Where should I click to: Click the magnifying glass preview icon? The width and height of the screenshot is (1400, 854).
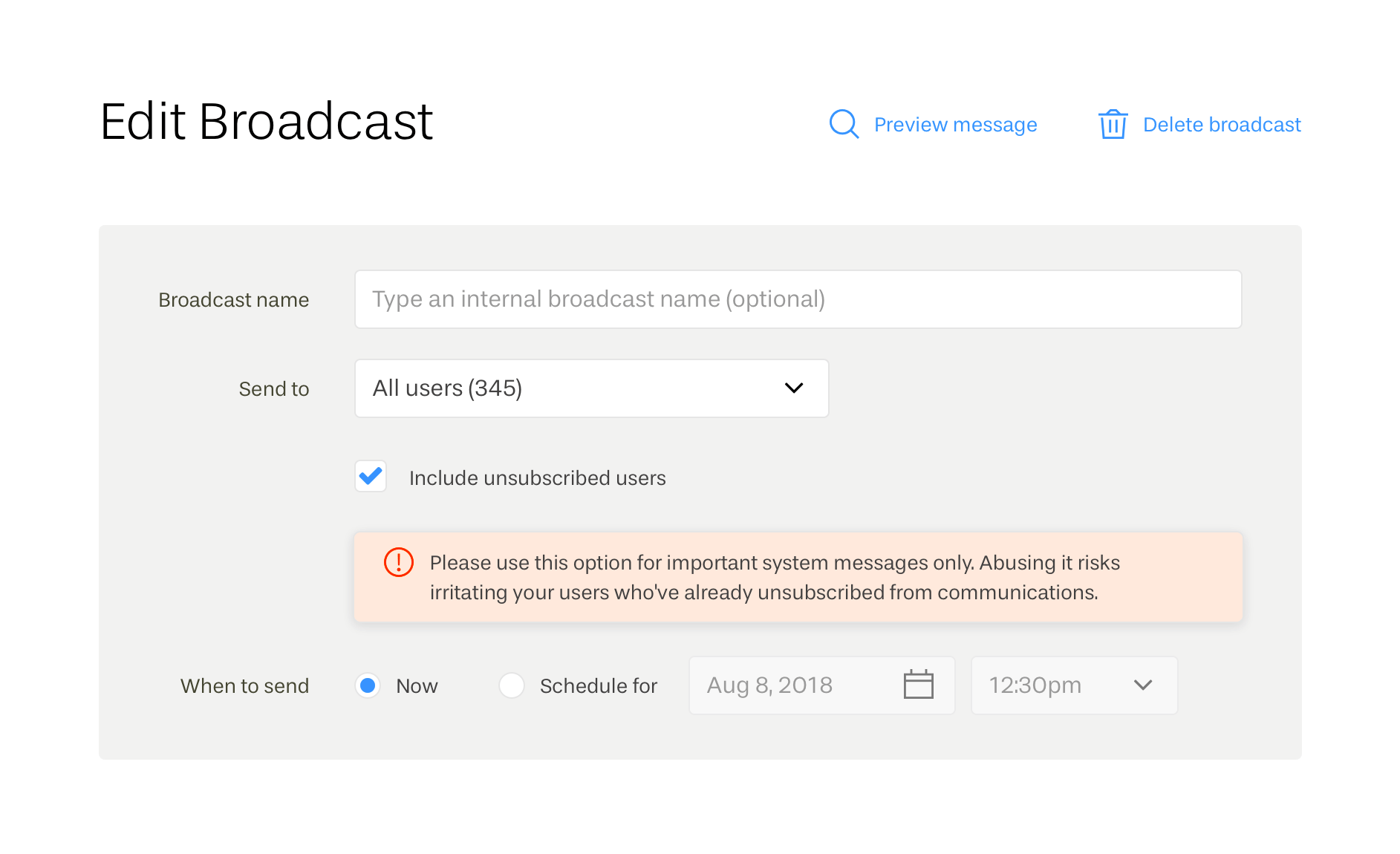point(844,124)
